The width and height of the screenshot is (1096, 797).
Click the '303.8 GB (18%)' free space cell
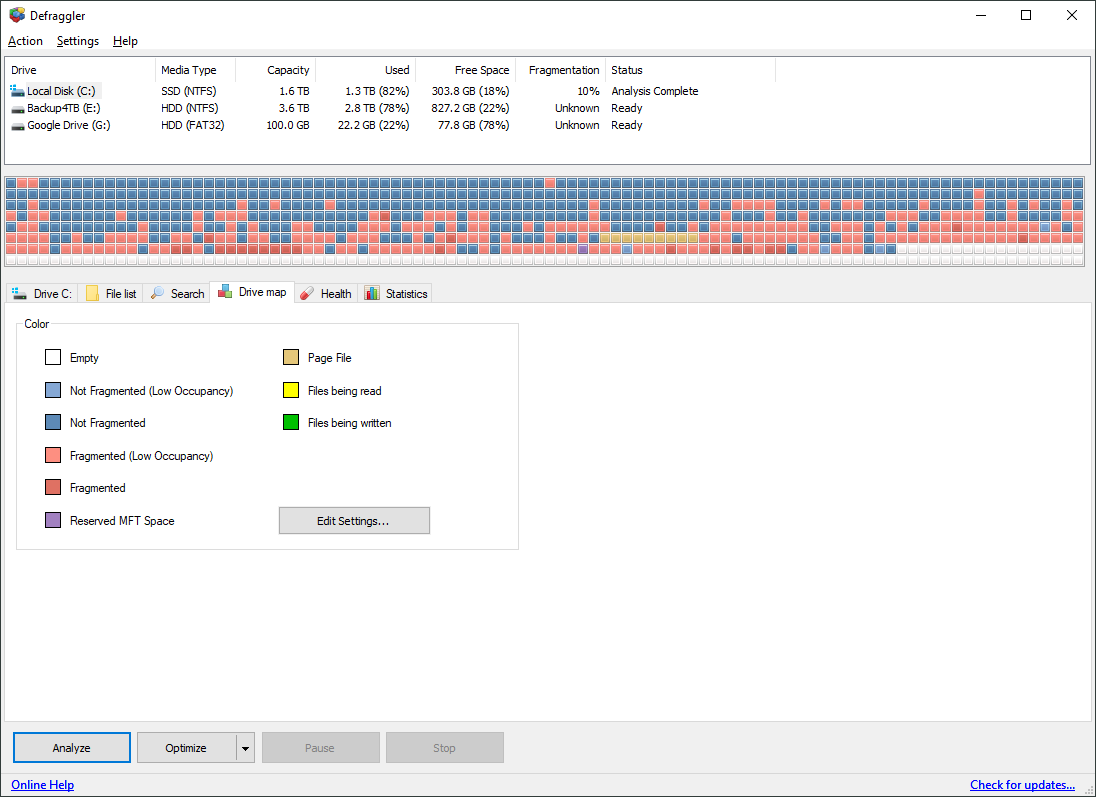pyautogui.click(x=470, y=91)
